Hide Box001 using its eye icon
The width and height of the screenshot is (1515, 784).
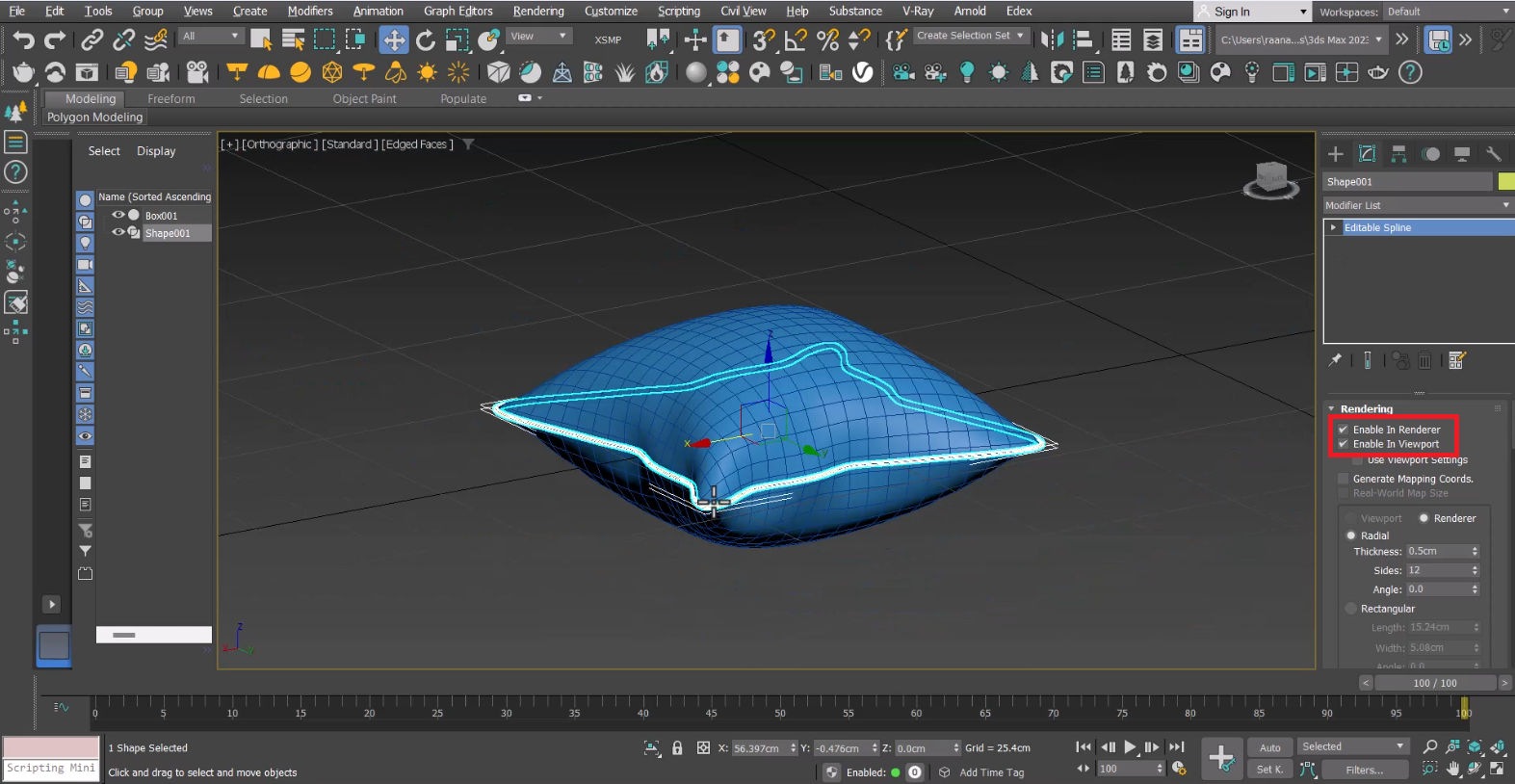point(118,216)
